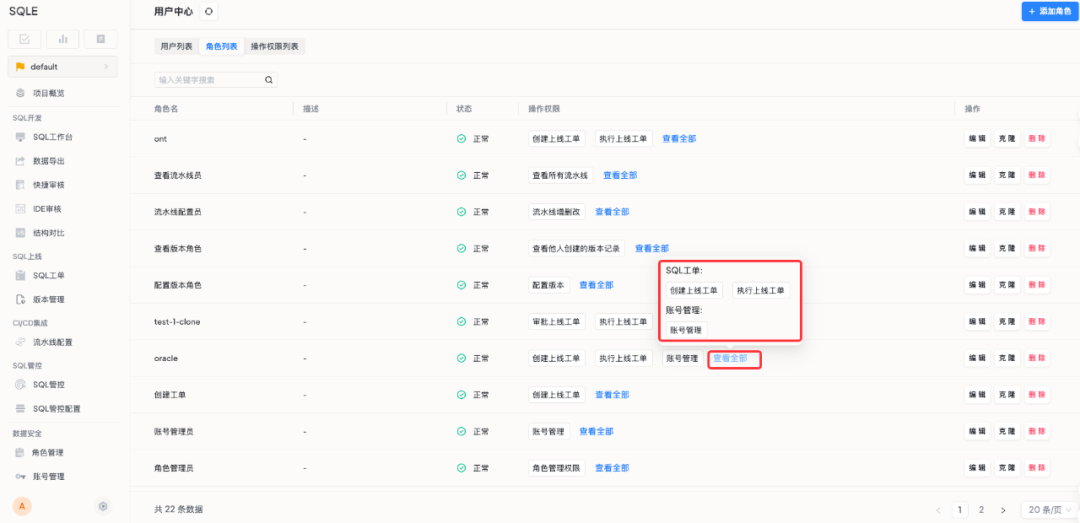Click the checklist icon in sidebar top

click(25, 39)
